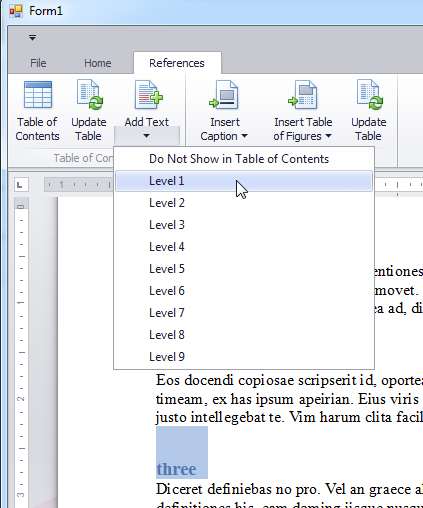Click the first Update Table icon
The height and width of the screenshot is (508, 423).
(90, 95)
